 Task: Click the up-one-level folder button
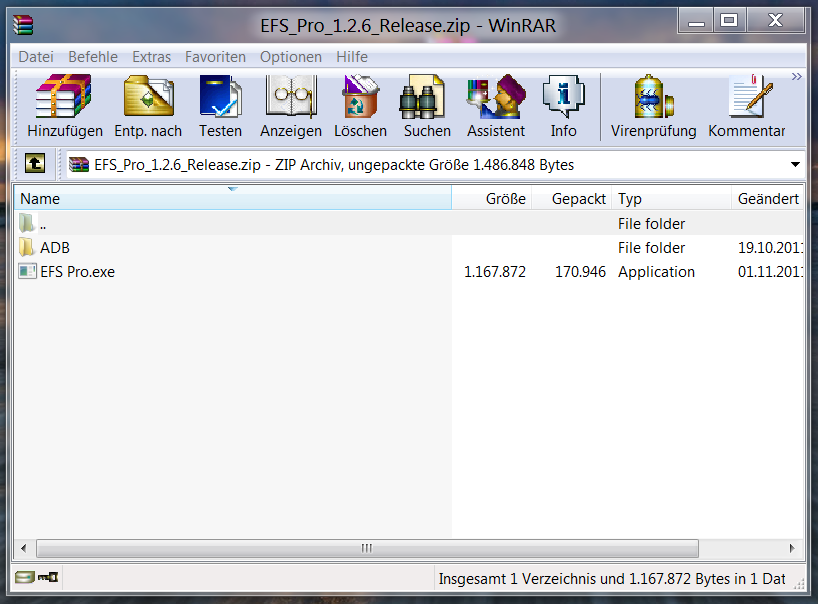34,164
